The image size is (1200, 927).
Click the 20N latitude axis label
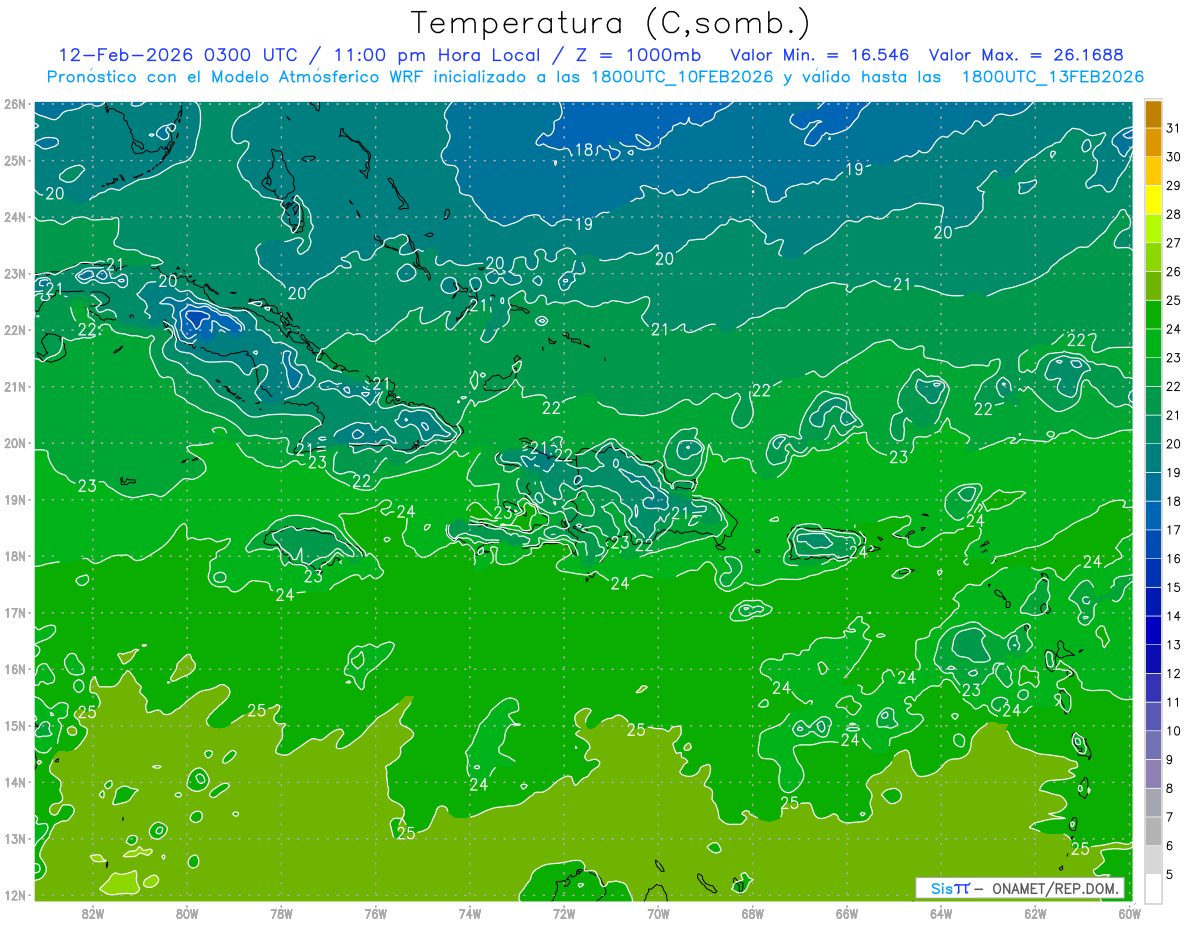coord(14,443)
